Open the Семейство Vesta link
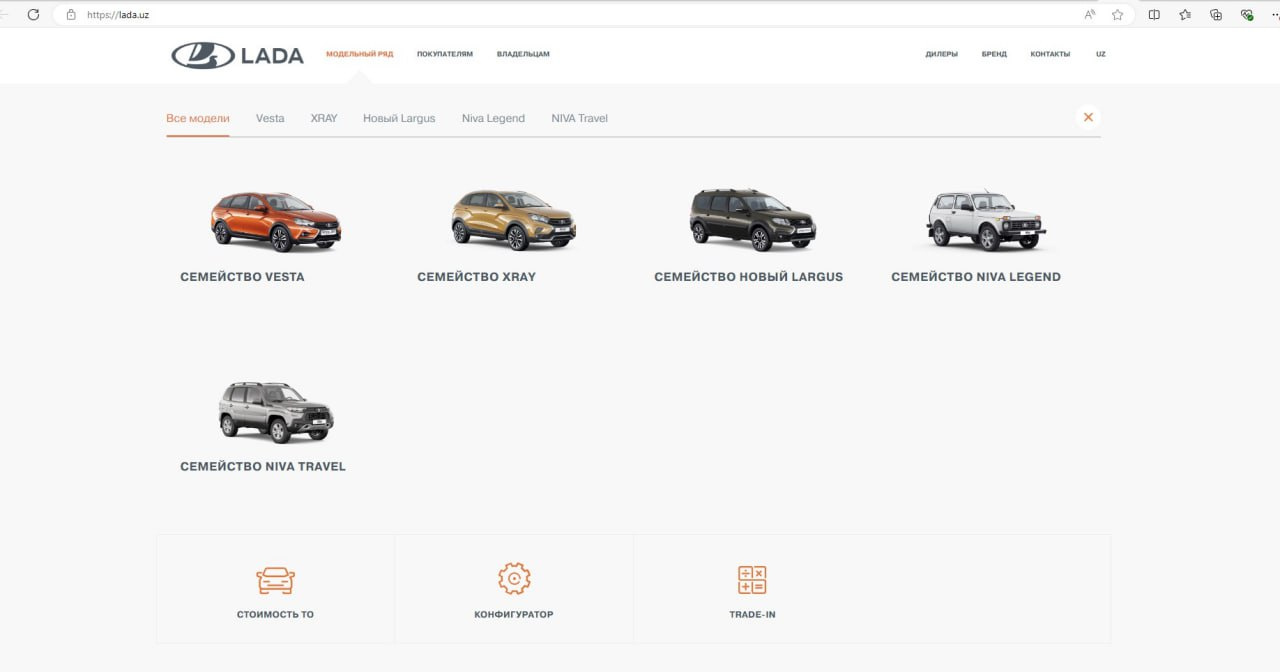This screenshot has width=1280, height=672. 242,277
